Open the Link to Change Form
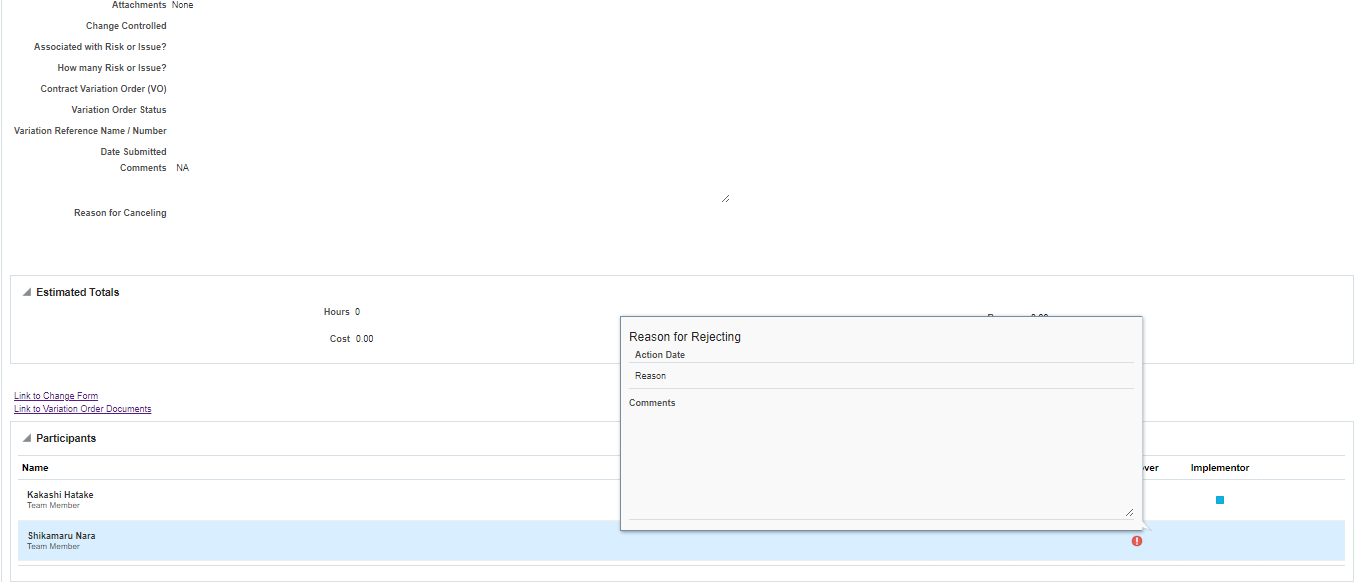Image resolution: width=1356 pixels, height=582 pixels. coord(55,395)
